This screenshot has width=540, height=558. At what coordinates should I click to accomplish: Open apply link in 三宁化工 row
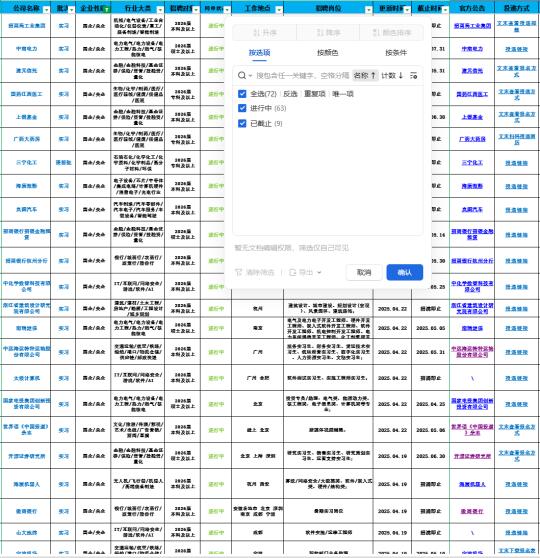517,163
